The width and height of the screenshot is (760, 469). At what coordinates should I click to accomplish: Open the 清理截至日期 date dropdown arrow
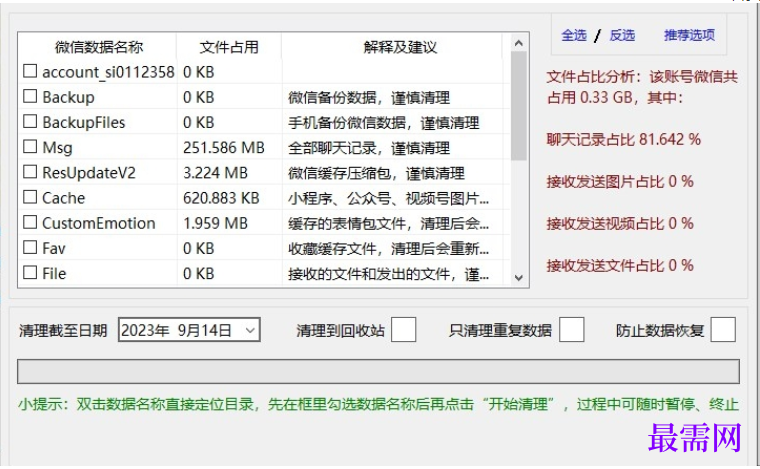click(x=250, y=330)
